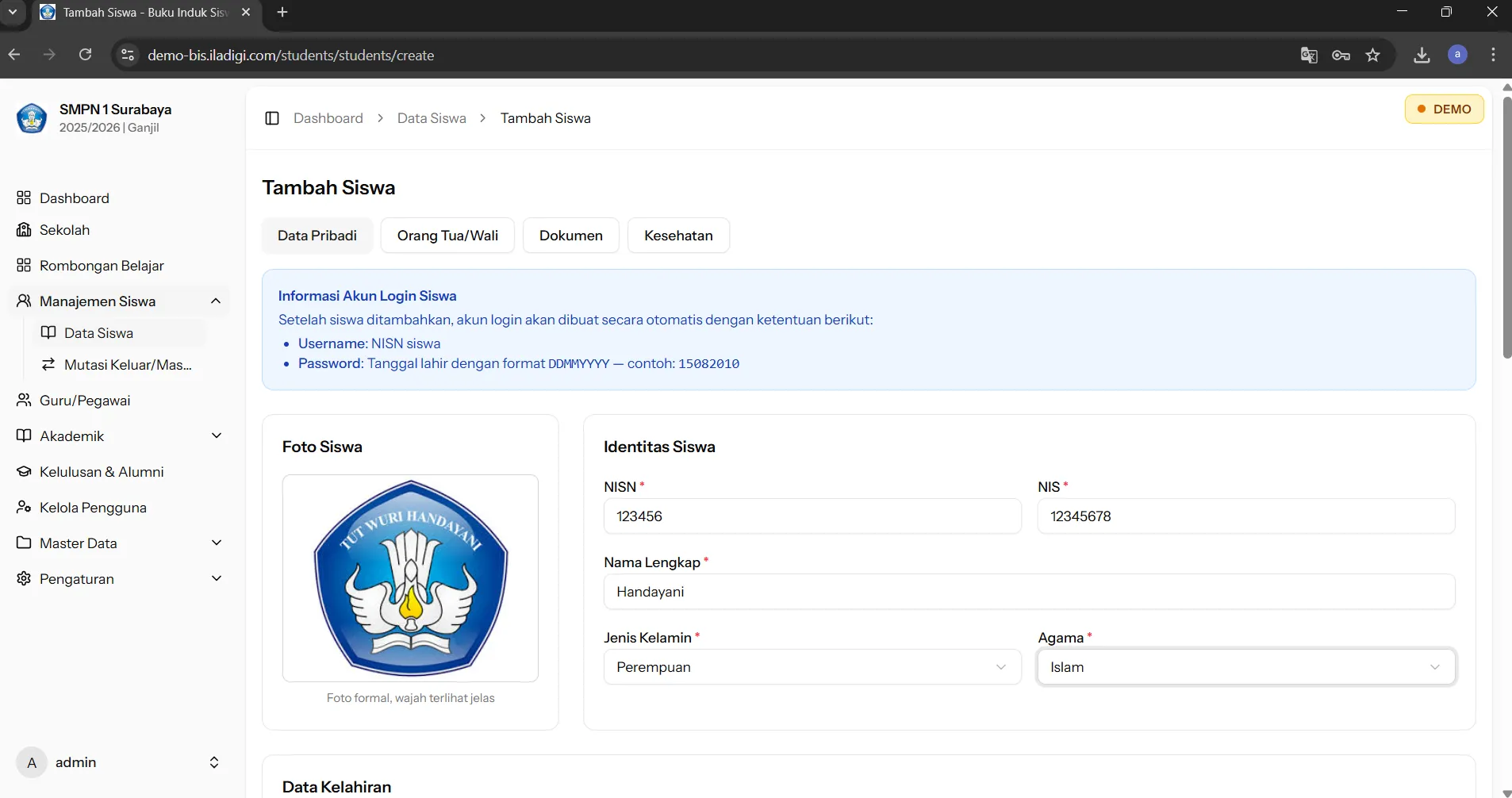Switch to the Orang Tua/Wali tab
The height and width of the screenshot is (798, 1512).
tap(447, 236)
